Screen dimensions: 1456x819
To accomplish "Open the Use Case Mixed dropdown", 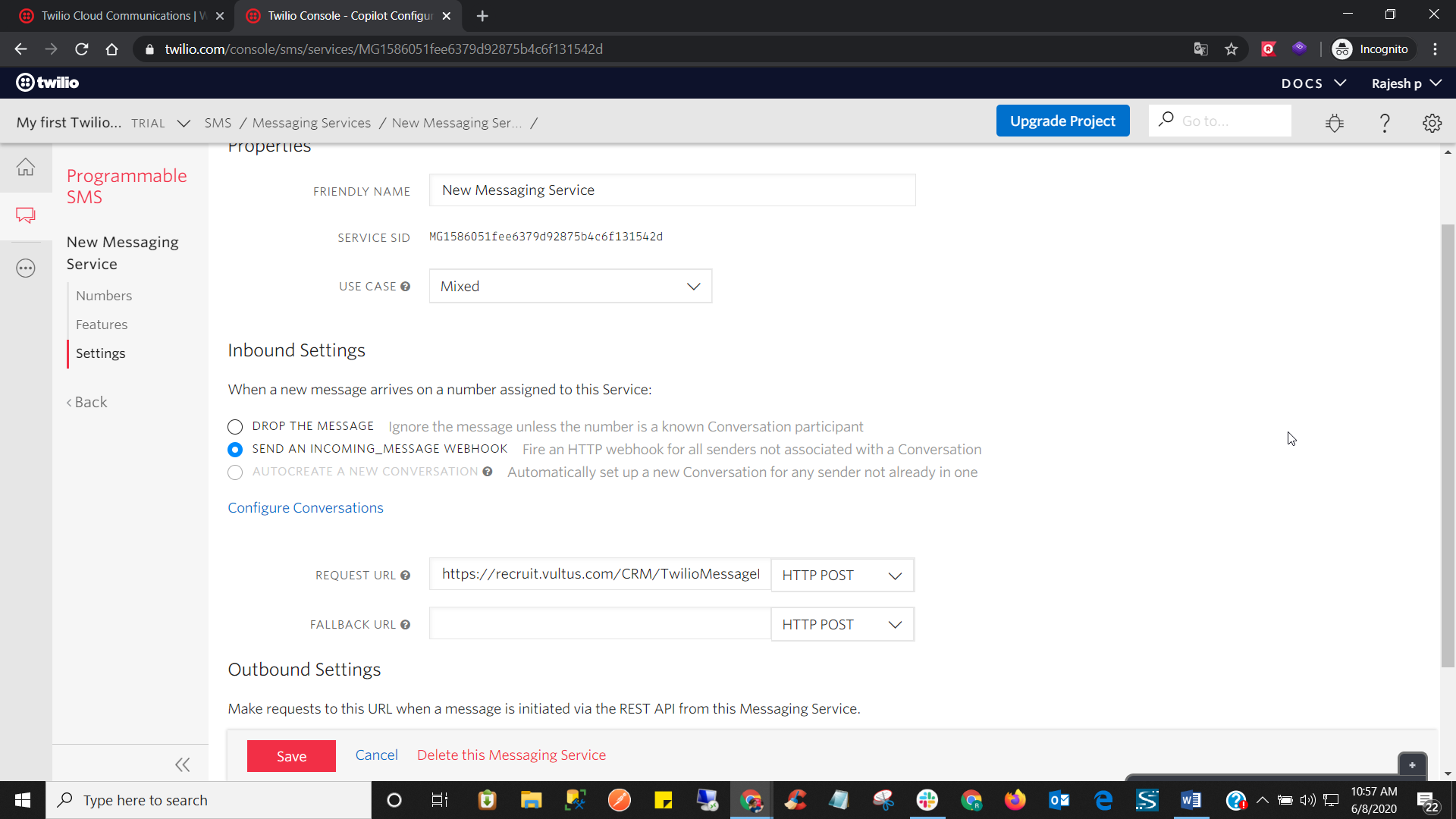I will pyautogui.click(x=570, y=287).
